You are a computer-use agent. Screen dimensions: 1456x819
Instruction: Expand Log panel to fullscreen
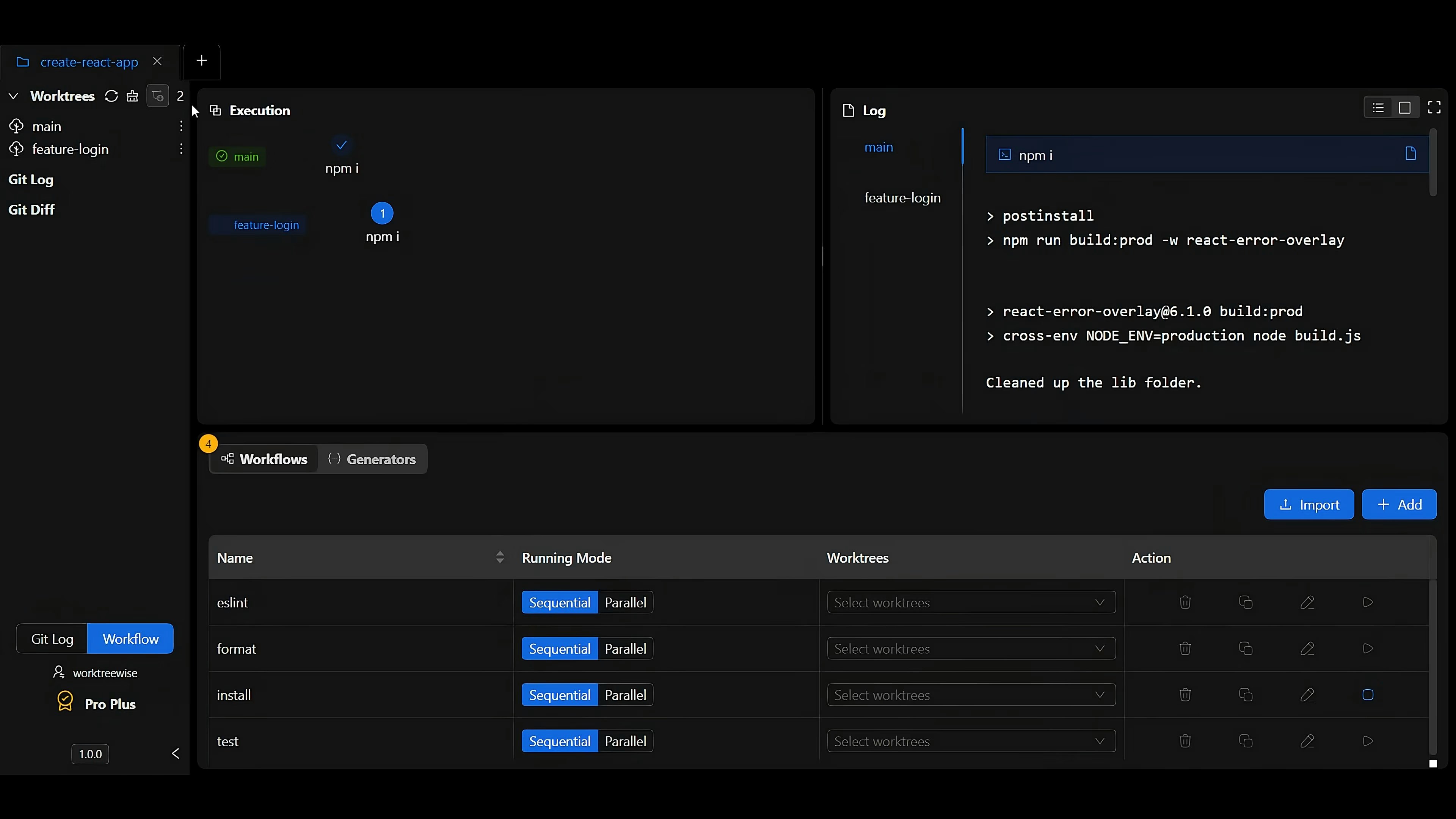(x=1434, y=108)
